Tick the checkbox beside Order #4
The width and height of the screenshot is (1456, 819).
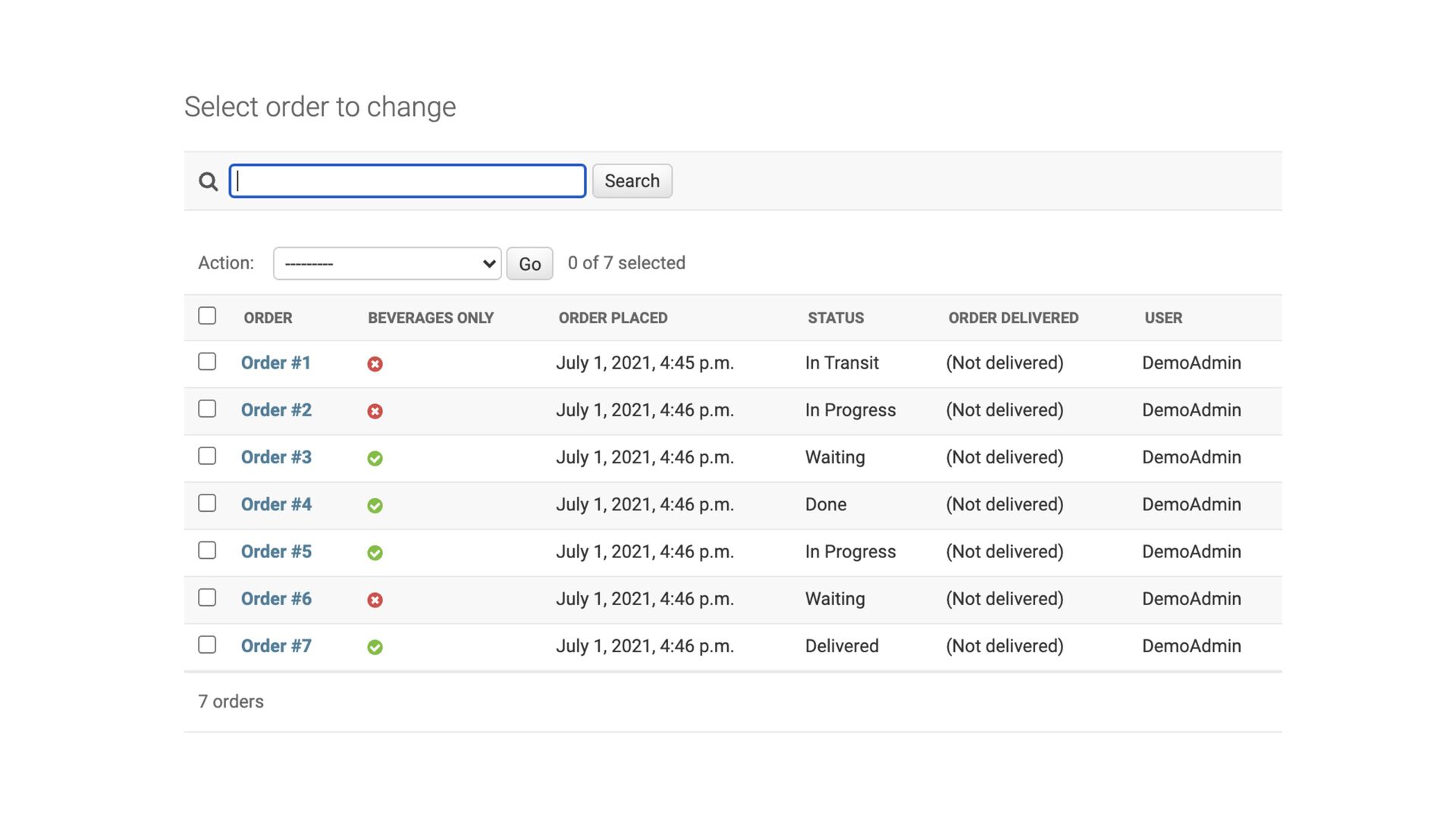[207, 504]
